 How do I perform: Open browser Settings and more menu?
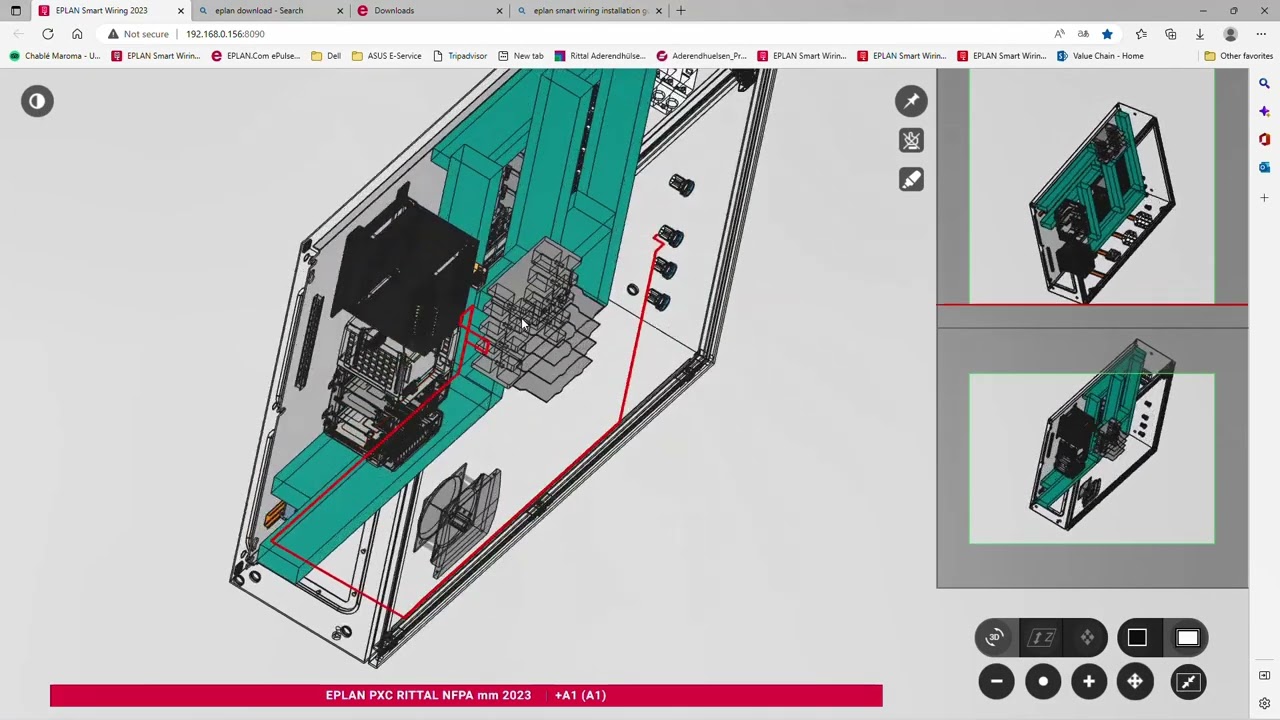pos(1261,34)
